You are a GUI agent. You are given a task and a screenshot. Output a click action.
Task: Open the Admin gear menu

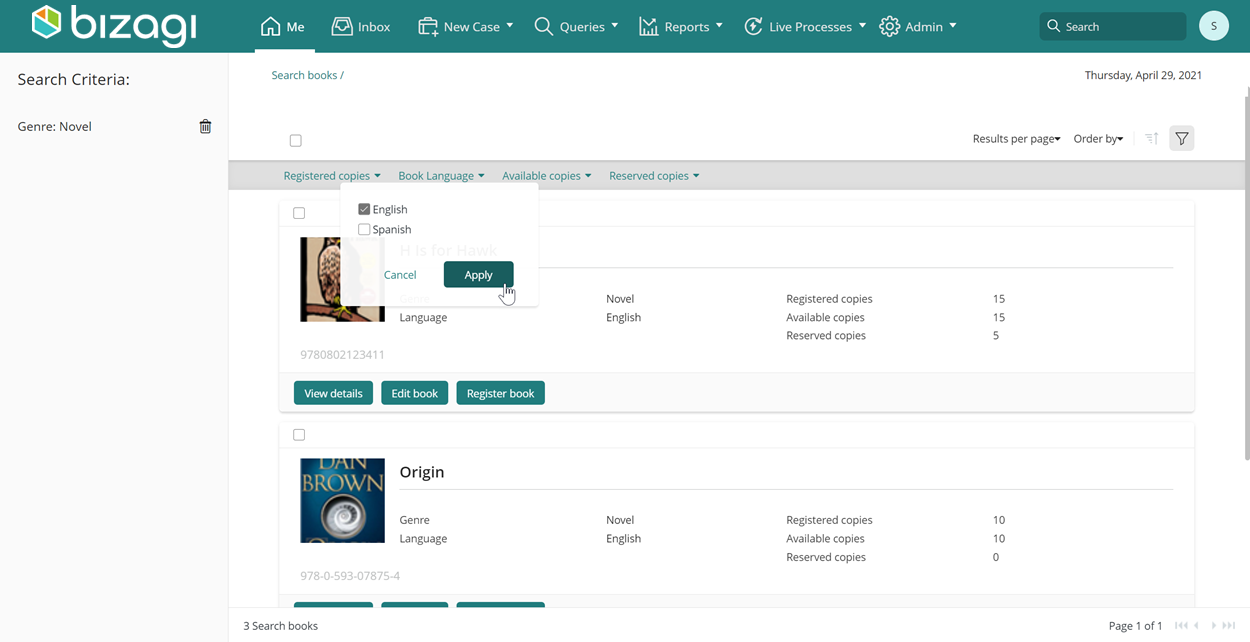click(918, 27)
